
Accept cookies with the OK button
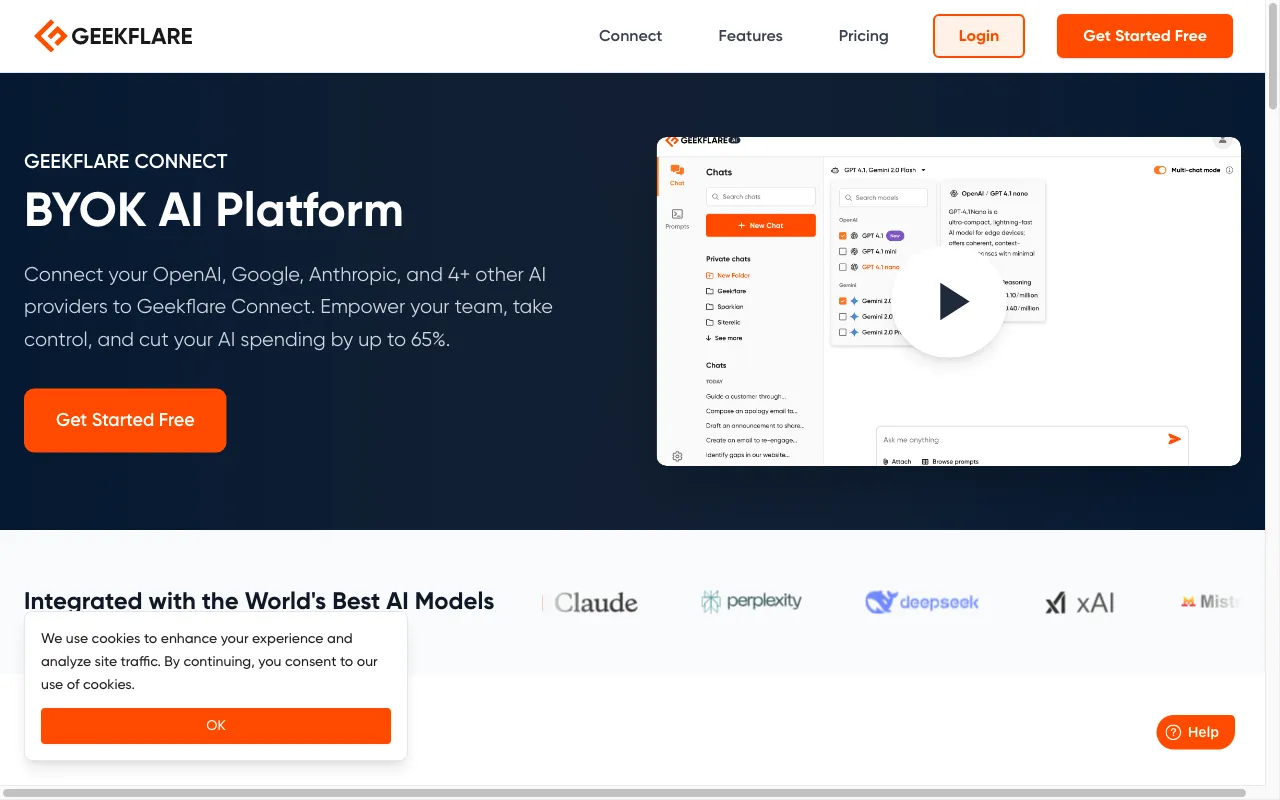pyautogui.click(x=216, y=726)
